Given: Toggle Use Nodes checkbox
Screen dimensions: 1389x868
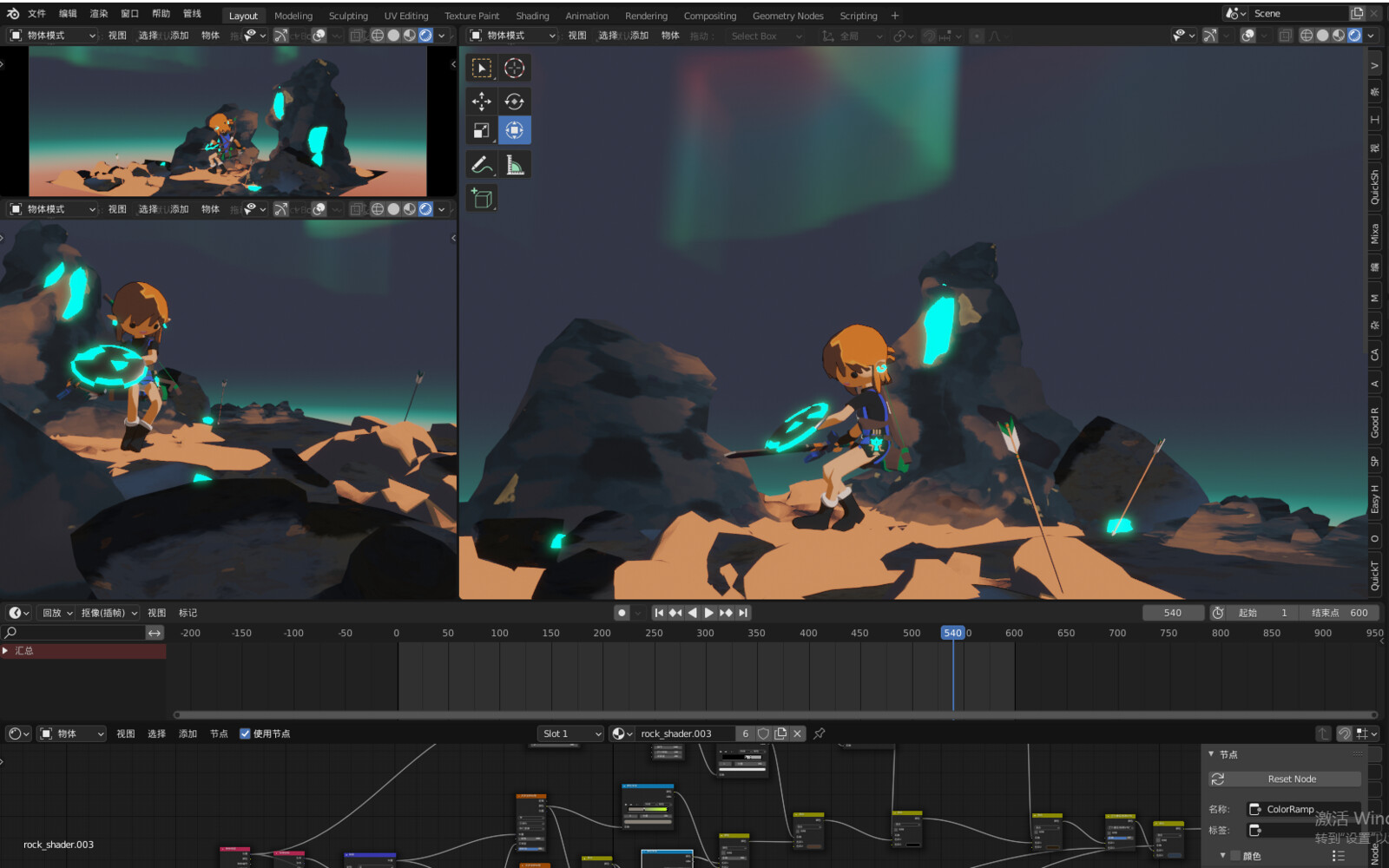Looking at the screenshot, I should pos(245,733).
